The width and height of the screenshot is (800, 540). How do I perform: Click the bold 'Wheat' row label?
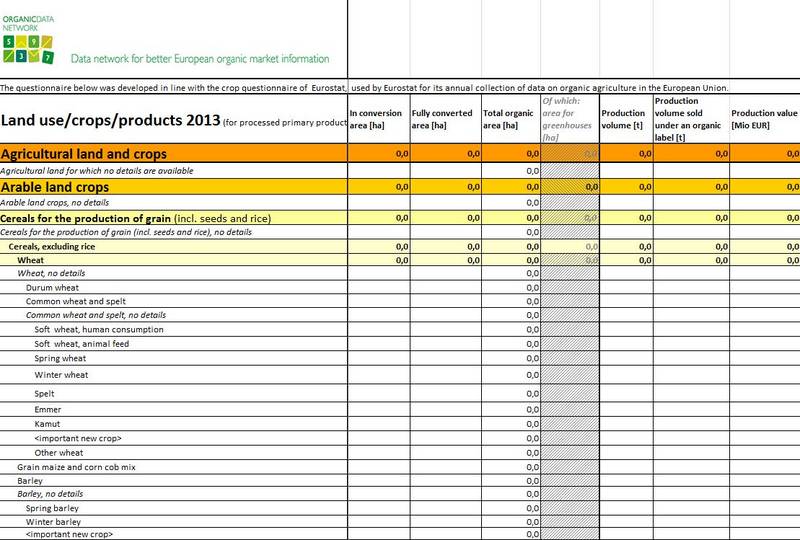coord(30,260)
